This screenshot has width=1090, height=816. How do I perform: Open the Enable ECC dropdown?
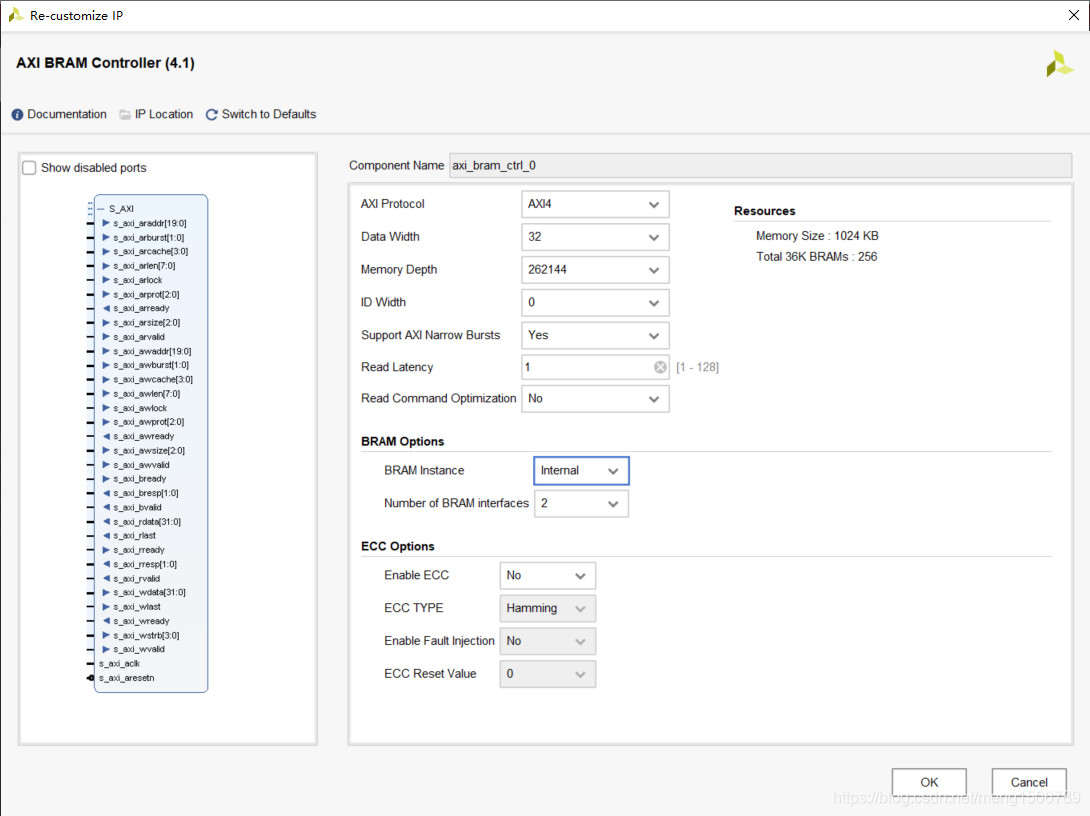pyautogui.click(x=548, y=576)
